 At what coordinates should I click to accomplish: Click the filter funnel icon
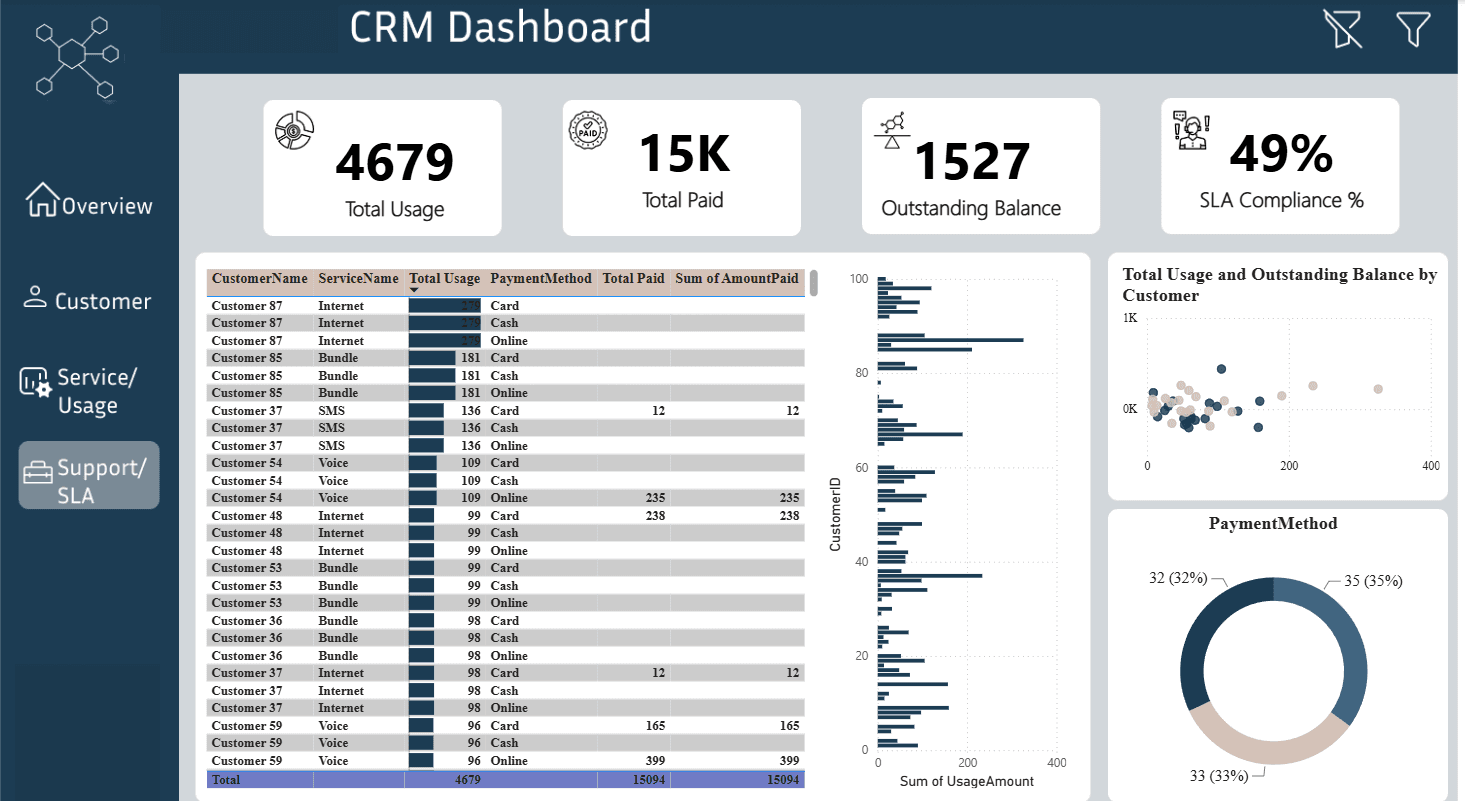pyautogui.click(x=1413, y=29)
